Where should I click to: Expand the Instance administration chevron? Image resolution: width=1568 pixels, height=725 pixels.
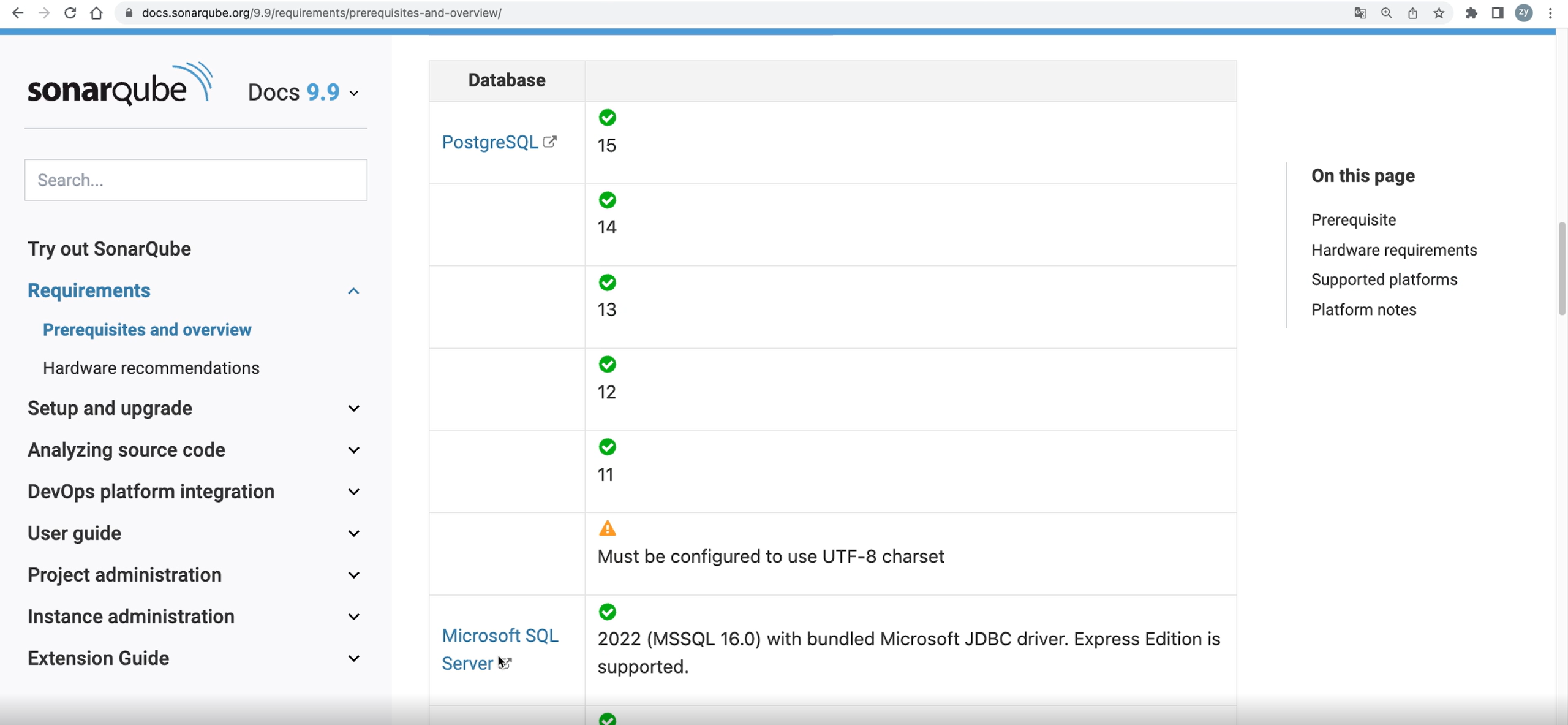pos(353,617)
